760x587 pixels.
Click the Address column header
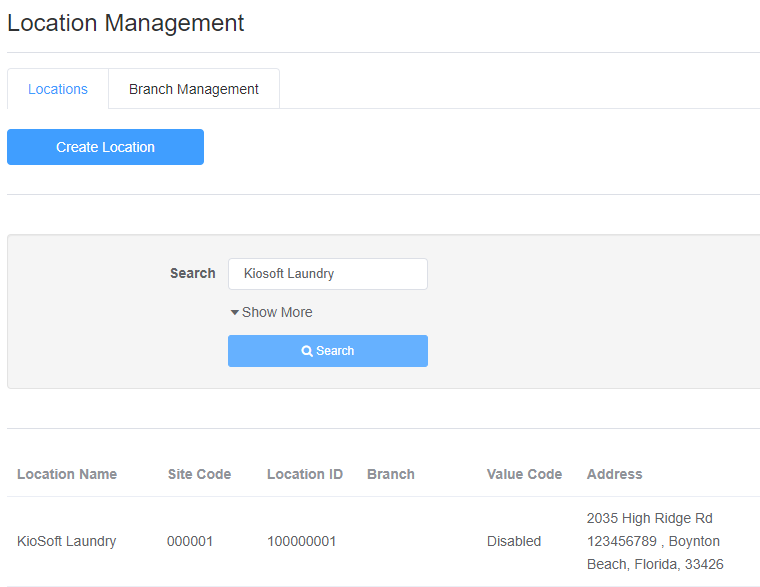[x=615, y=474]
